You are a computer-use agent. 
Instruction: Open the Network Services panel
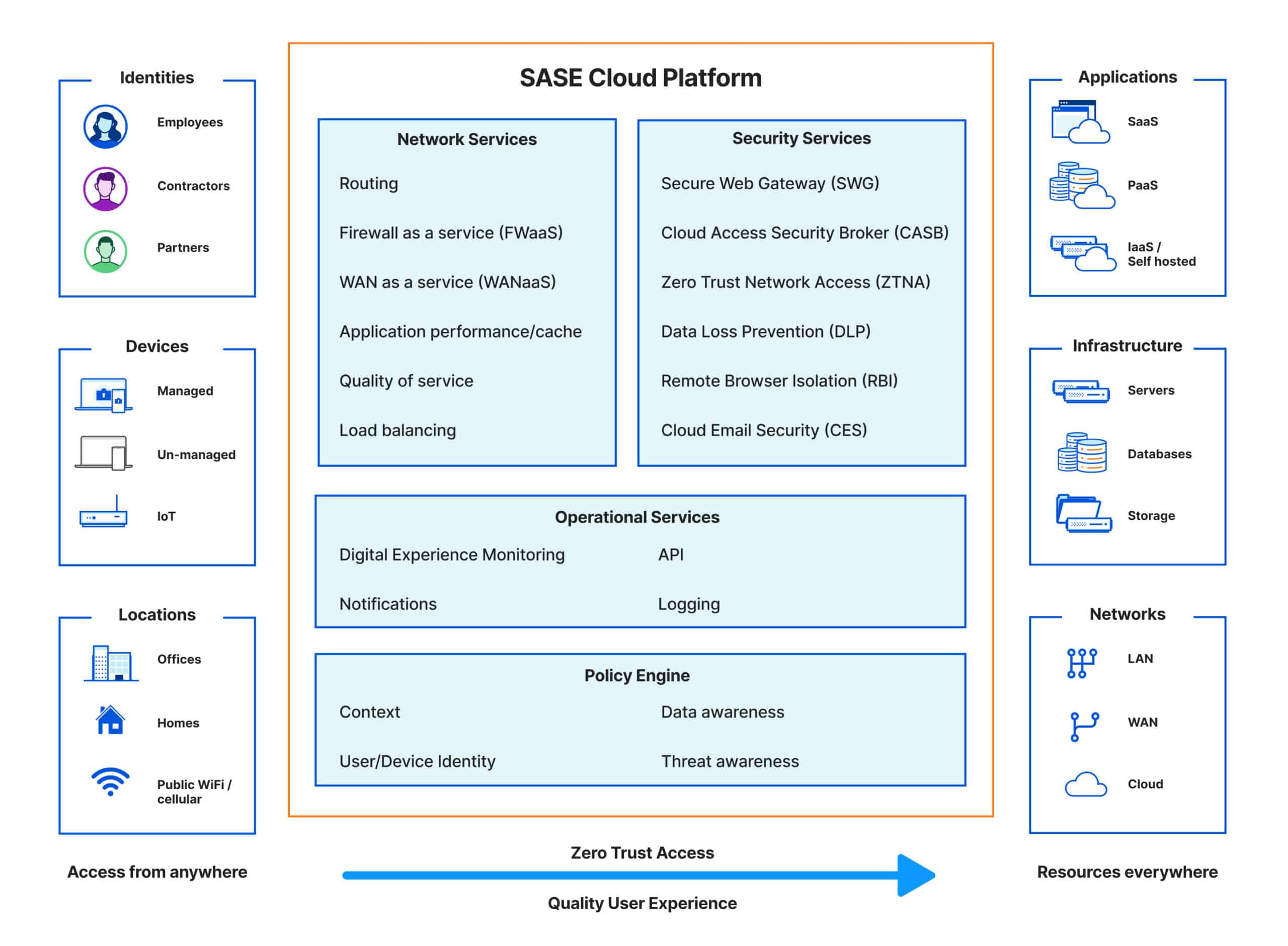point(467,139)
